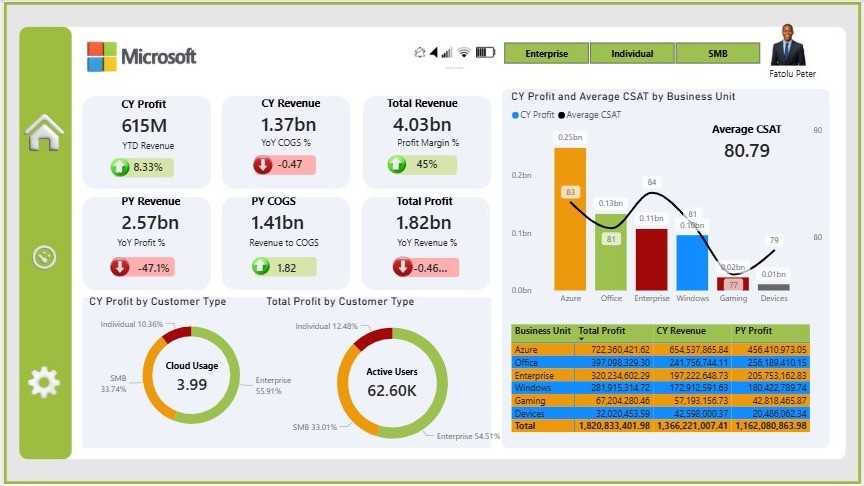
Task: Open the Settings gear in sidebar
Action: click(x=44, y=382)
